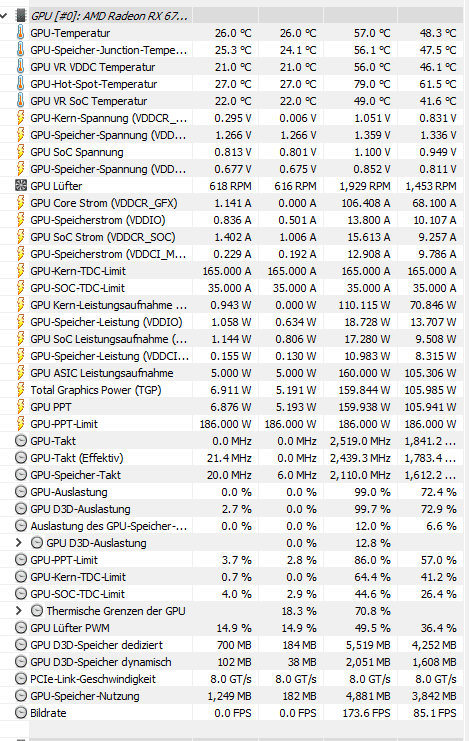Click clock icon beside GPU-Takt (Effektiv)
This screenshot has height=741, width=469.
coord(21,458)
